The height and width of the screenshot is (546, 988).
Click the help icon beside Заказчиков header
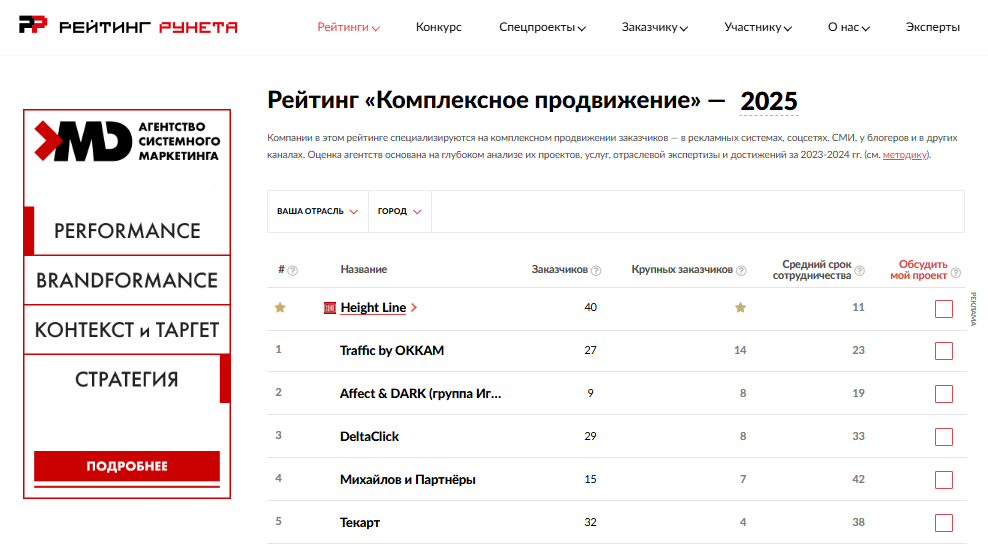coord(596,271)
